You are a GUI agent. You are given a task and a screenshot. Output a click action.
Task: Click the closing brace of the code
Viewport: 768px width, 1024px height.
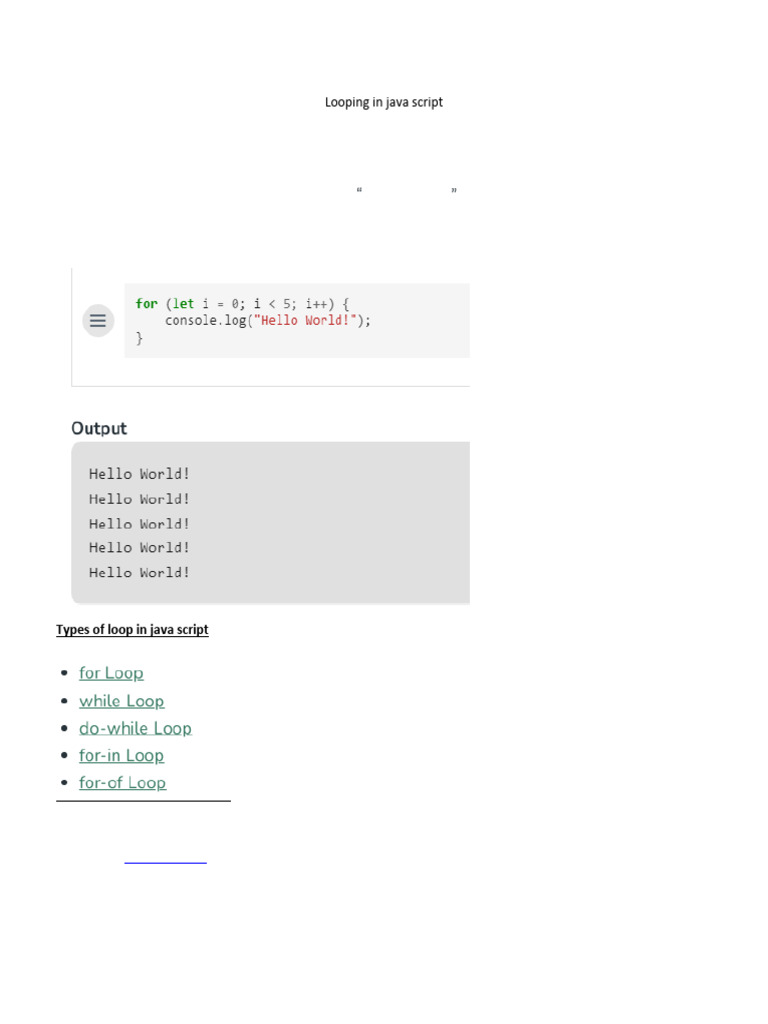click(x=139, y=338)
